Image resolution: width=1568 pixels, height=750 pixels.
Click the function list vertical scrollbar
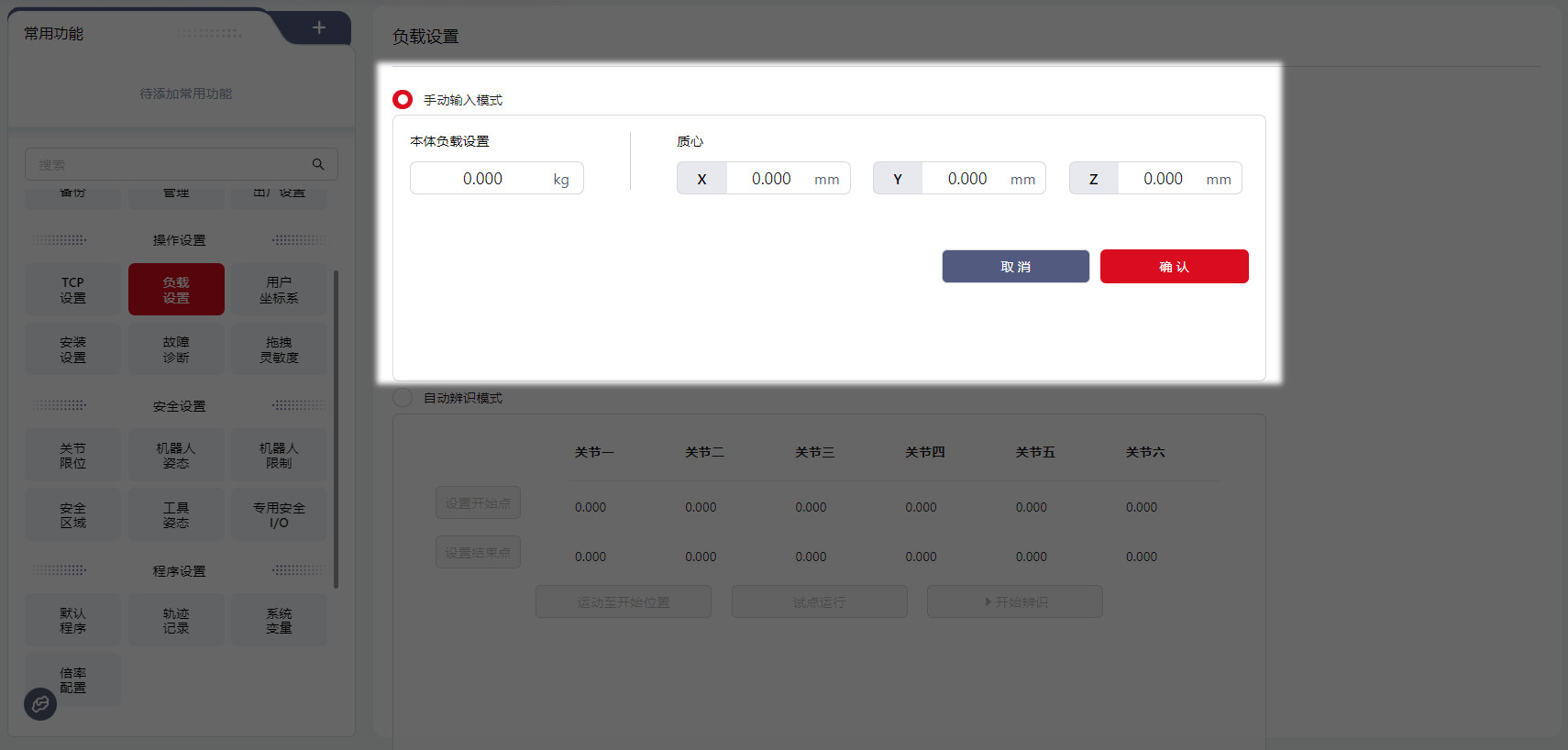tap(336, 429)
